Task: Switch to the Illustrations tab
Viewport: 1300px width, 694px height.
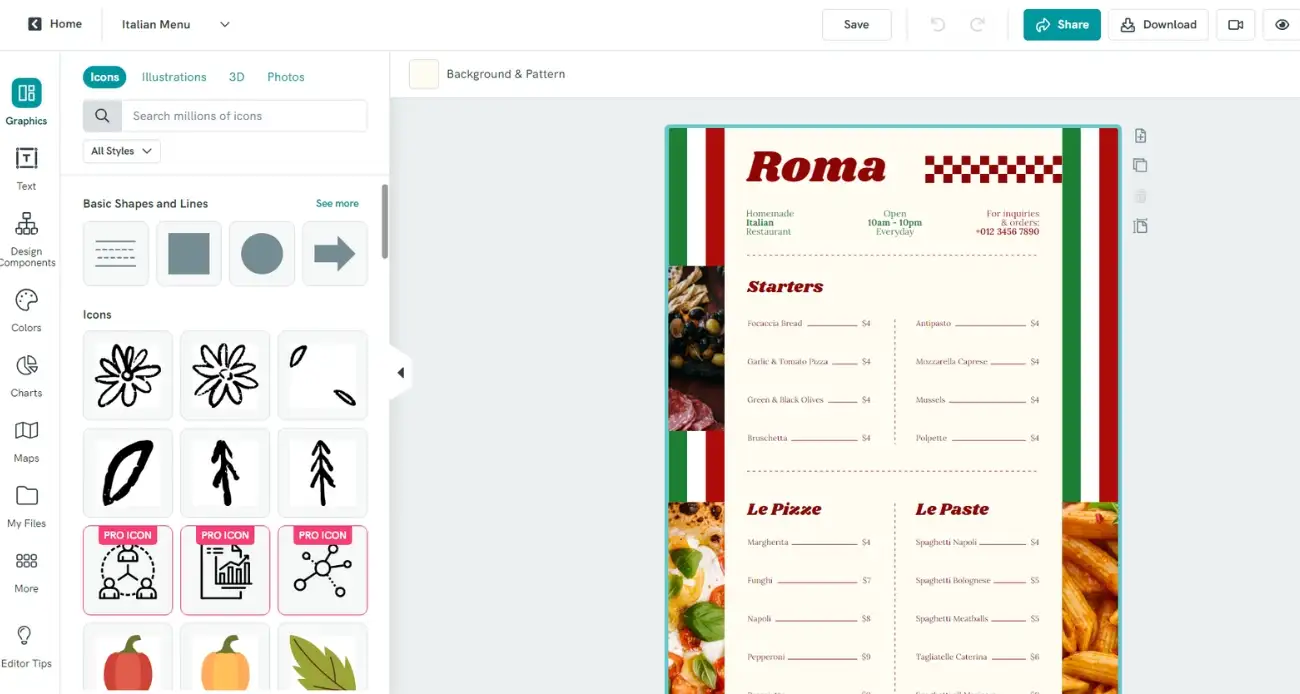Action: coord(174,76)
